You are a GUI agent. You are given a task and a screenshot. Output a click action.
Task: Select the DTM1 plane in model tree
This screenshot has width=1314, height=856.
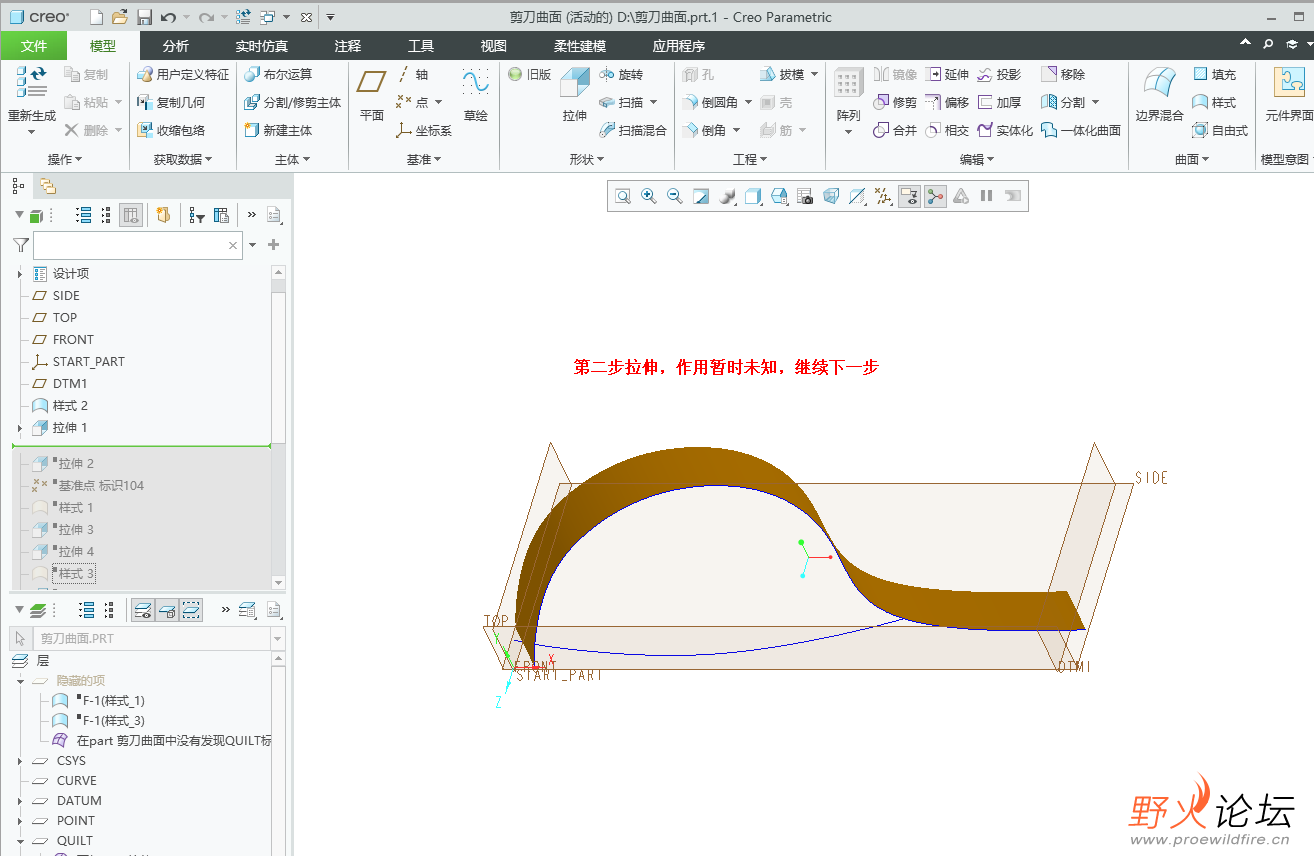pyautogui.click(x=59, y=384)
